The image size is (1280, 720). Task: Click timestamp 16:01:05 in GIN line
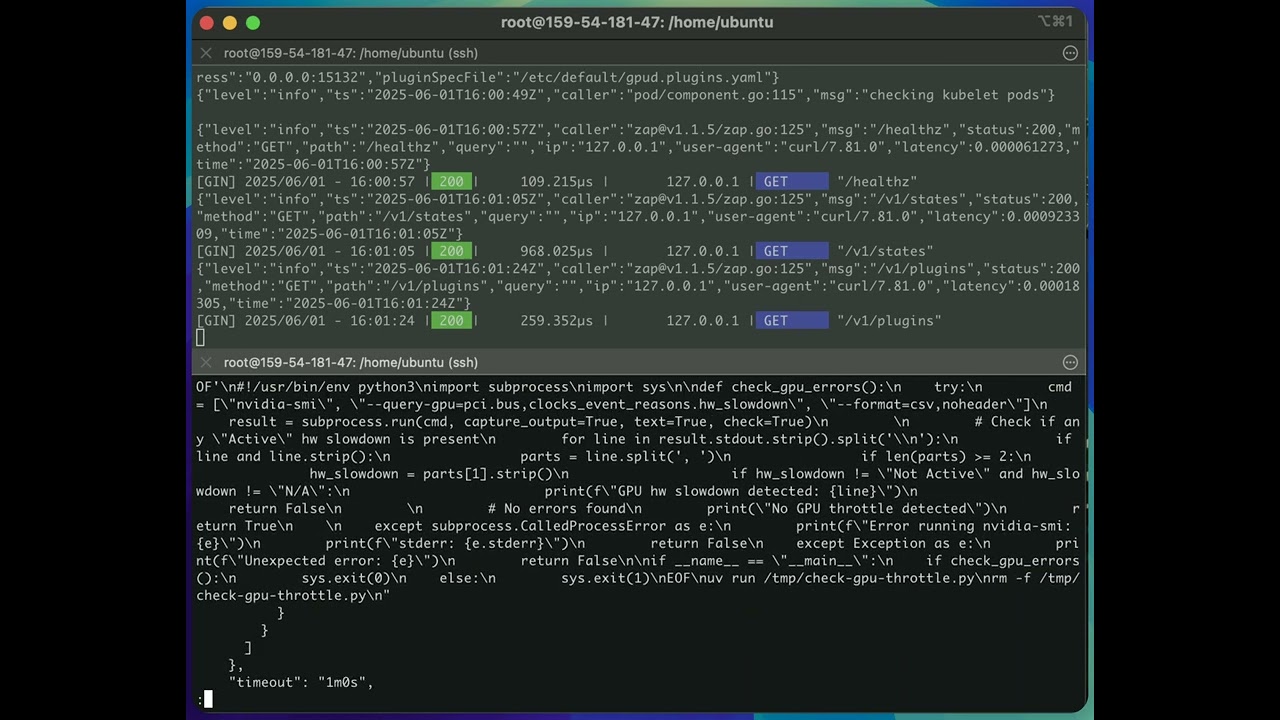coord(382,251)
